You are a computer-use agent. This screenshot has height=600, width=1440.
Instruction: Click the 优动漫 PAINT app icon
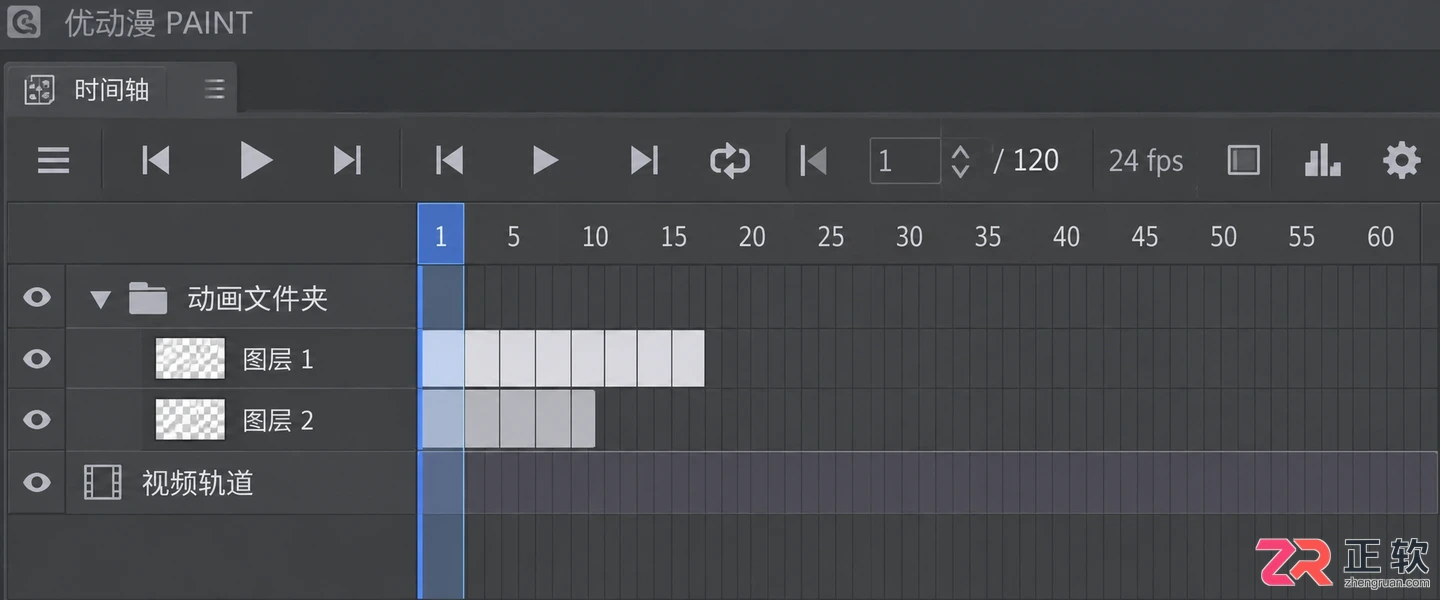[24, 22]
